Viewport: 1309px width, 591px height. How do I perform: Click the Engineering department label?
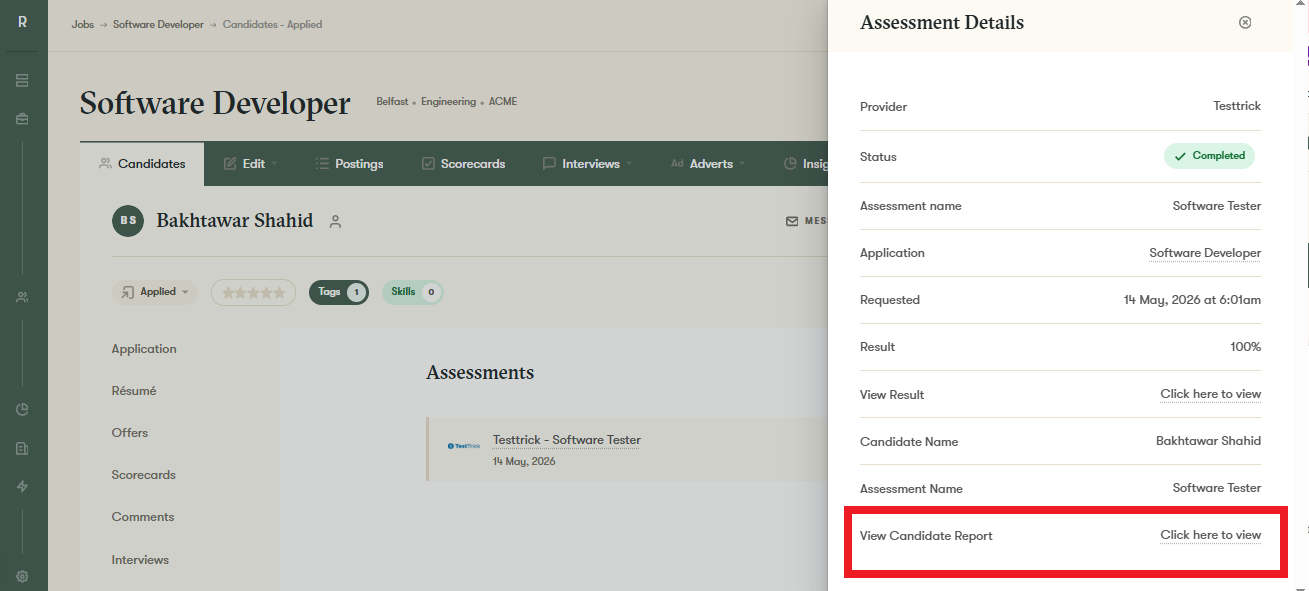447,102
